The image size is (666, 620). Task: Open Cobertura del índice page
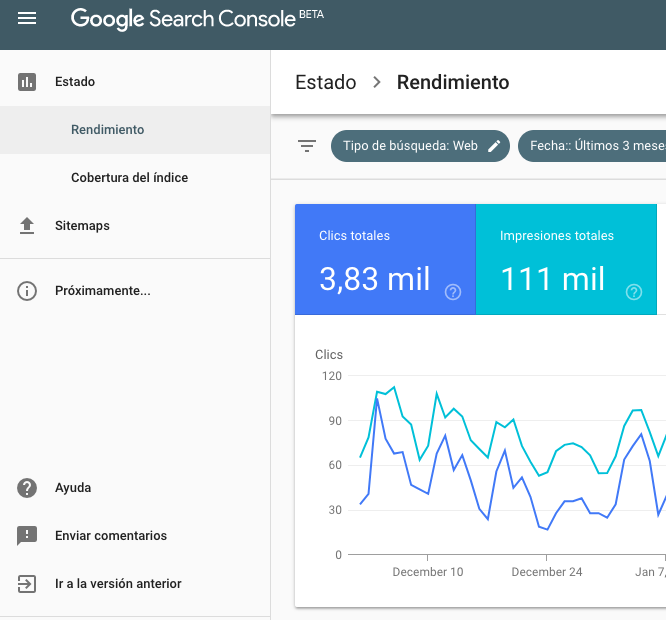pyautogui.click(x=129, y=178)
